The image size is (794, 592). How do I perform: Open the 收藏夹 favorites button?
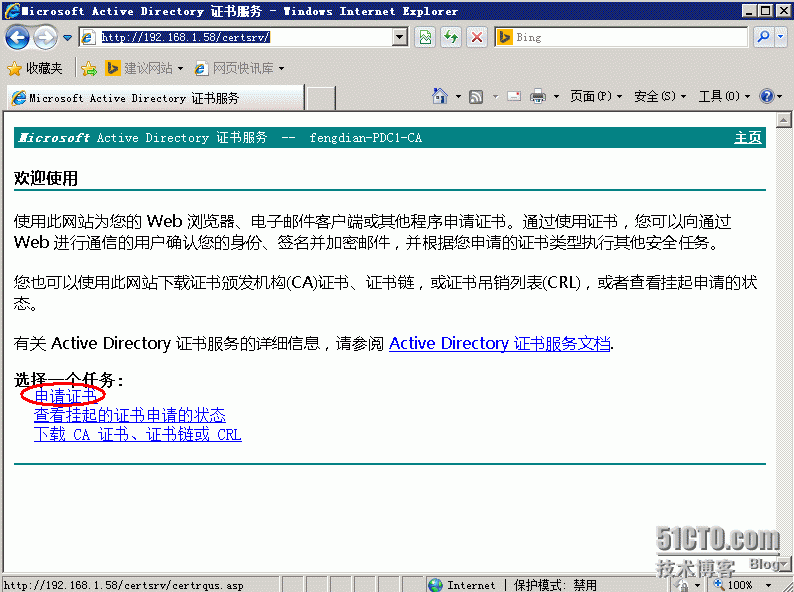coord(34,68)
